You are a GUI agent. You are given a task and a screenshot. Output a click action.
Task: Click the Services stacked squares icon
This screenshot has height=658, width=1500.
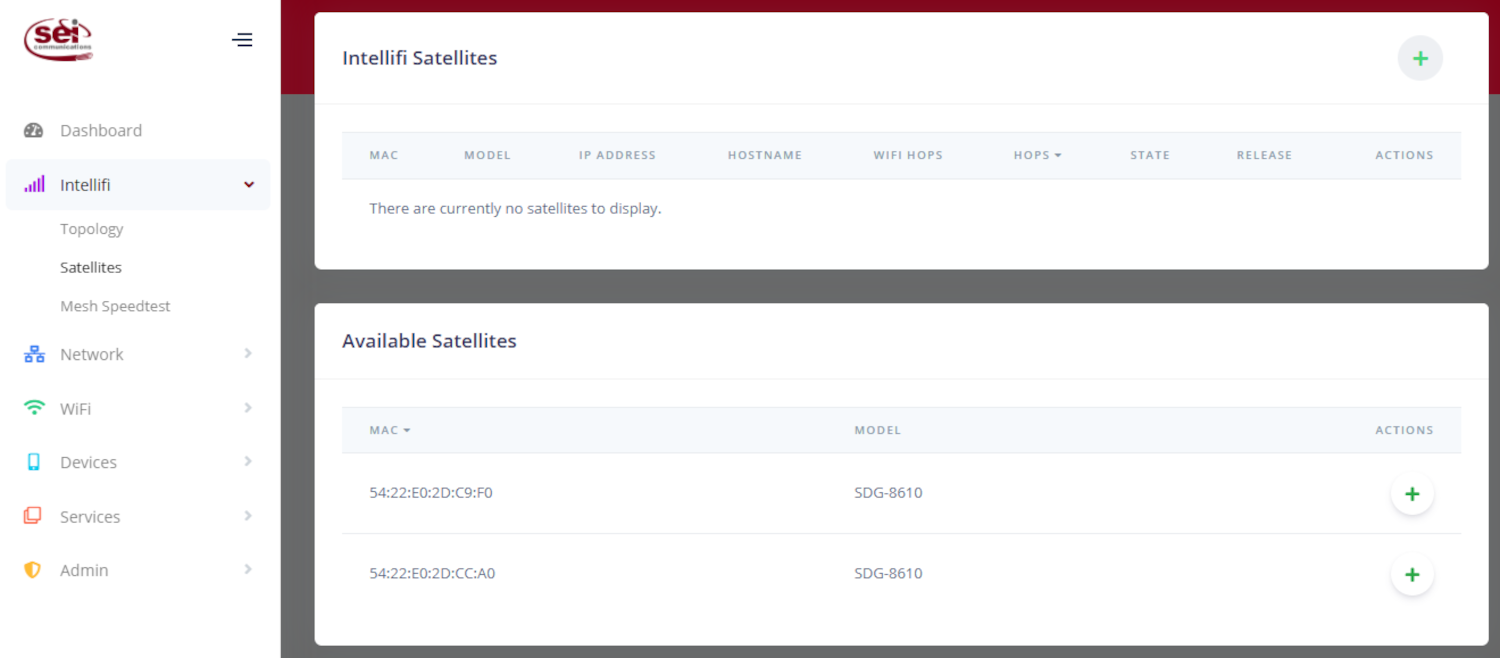pyautogui.click(x=33, y=516)
